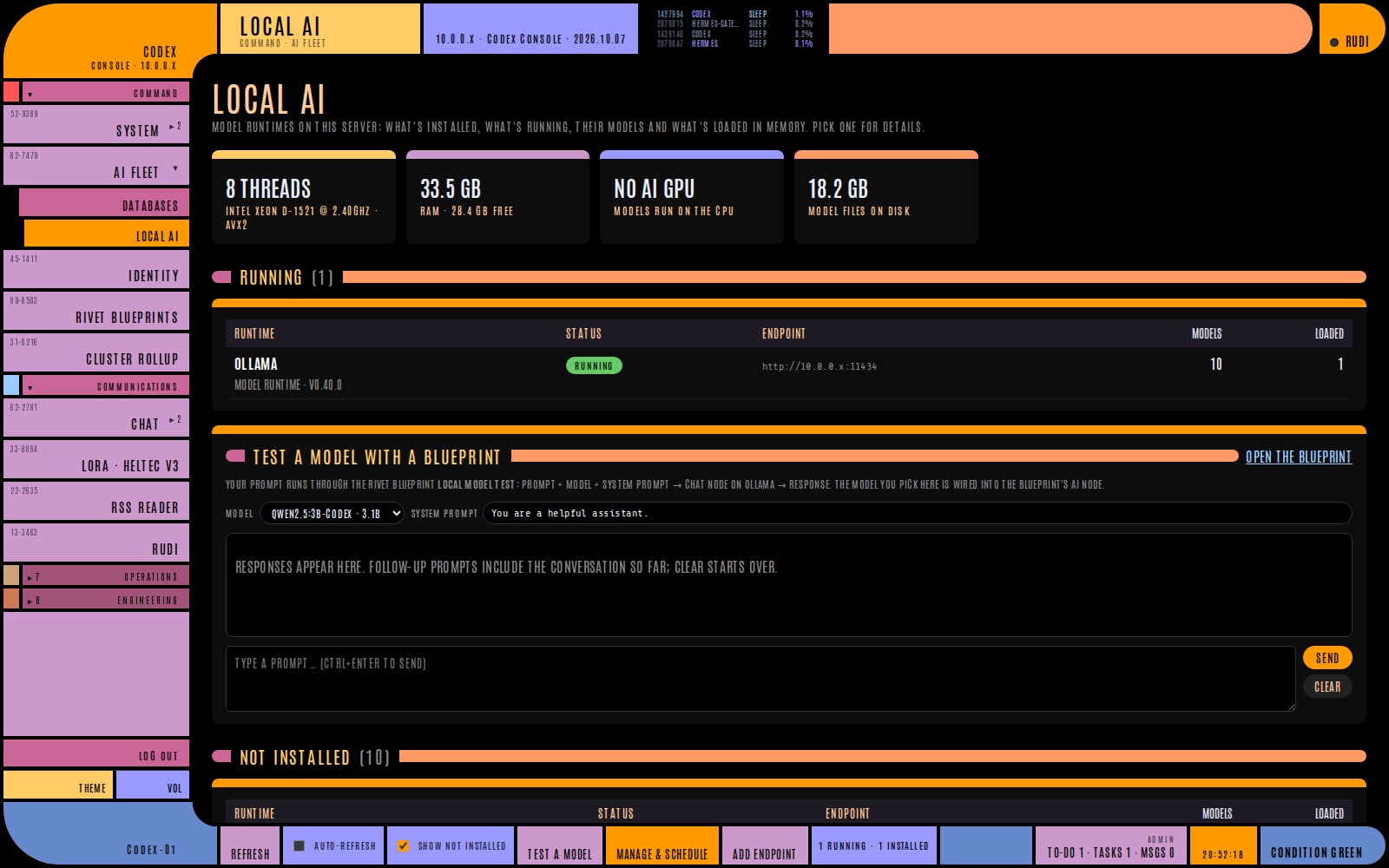Image resolution: width=1389 pixels, height=868 pixels.
Task: Click Test a Model button
Action: click(559, 845)
